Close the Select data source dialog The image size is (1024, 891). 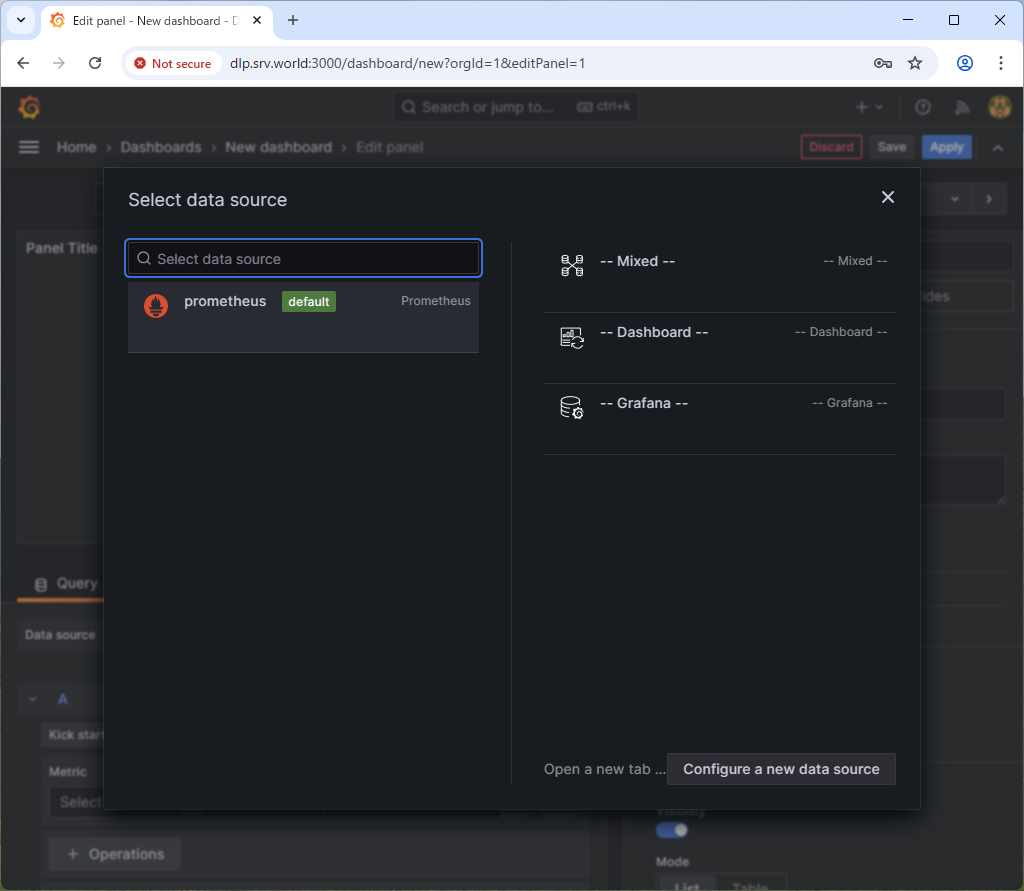(x=888, y=197)
